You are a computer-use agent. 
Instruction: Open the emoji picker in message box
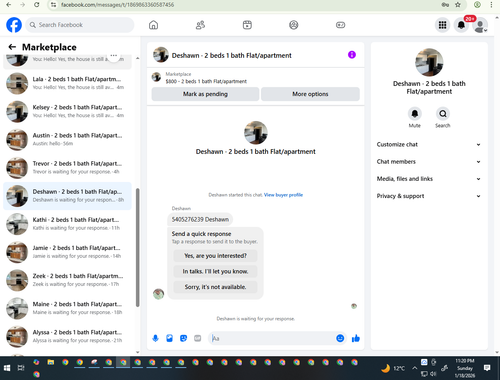(x=340, y=338)
